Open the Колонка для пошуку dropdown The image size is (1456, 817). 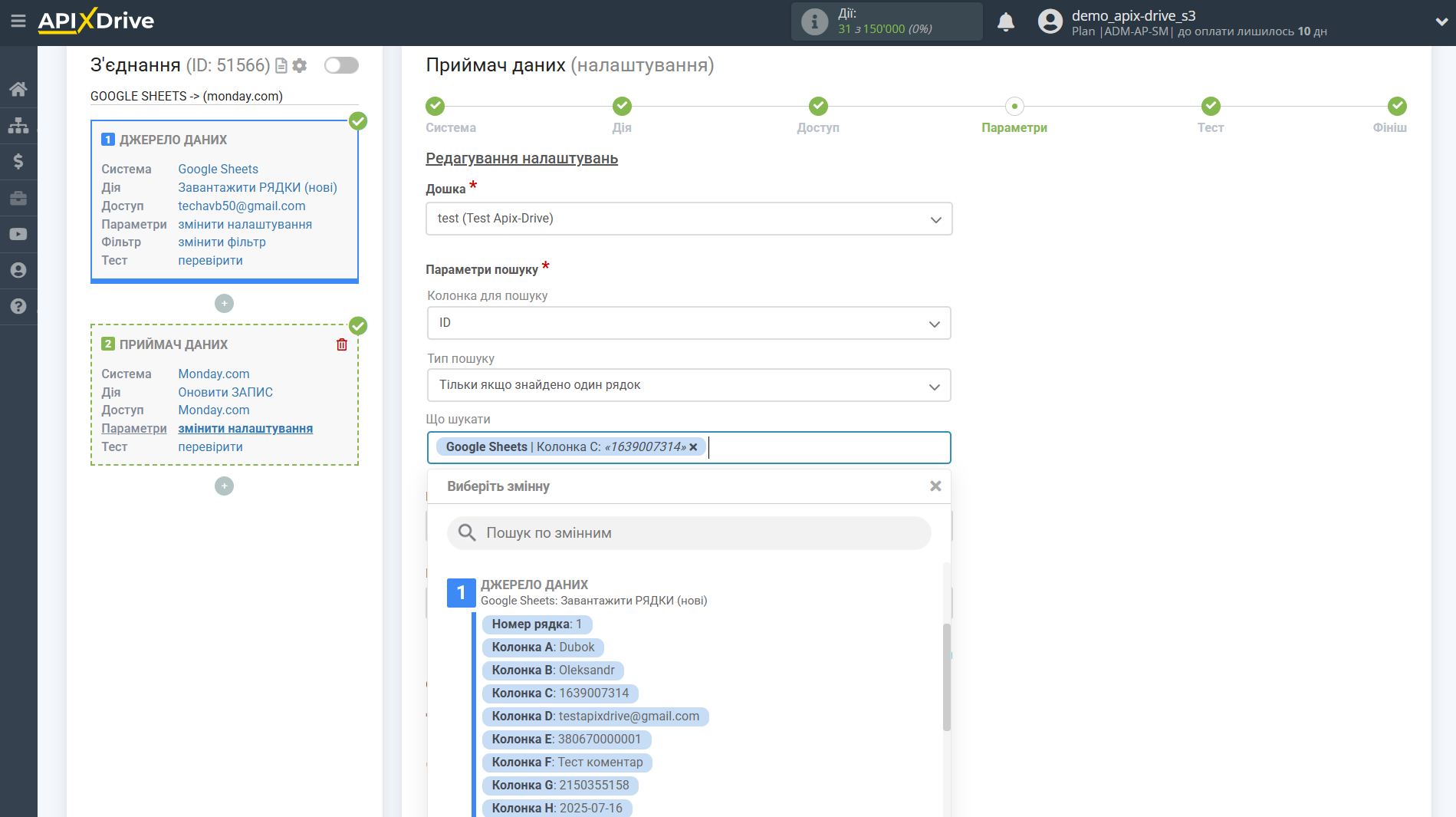point(689,323)
